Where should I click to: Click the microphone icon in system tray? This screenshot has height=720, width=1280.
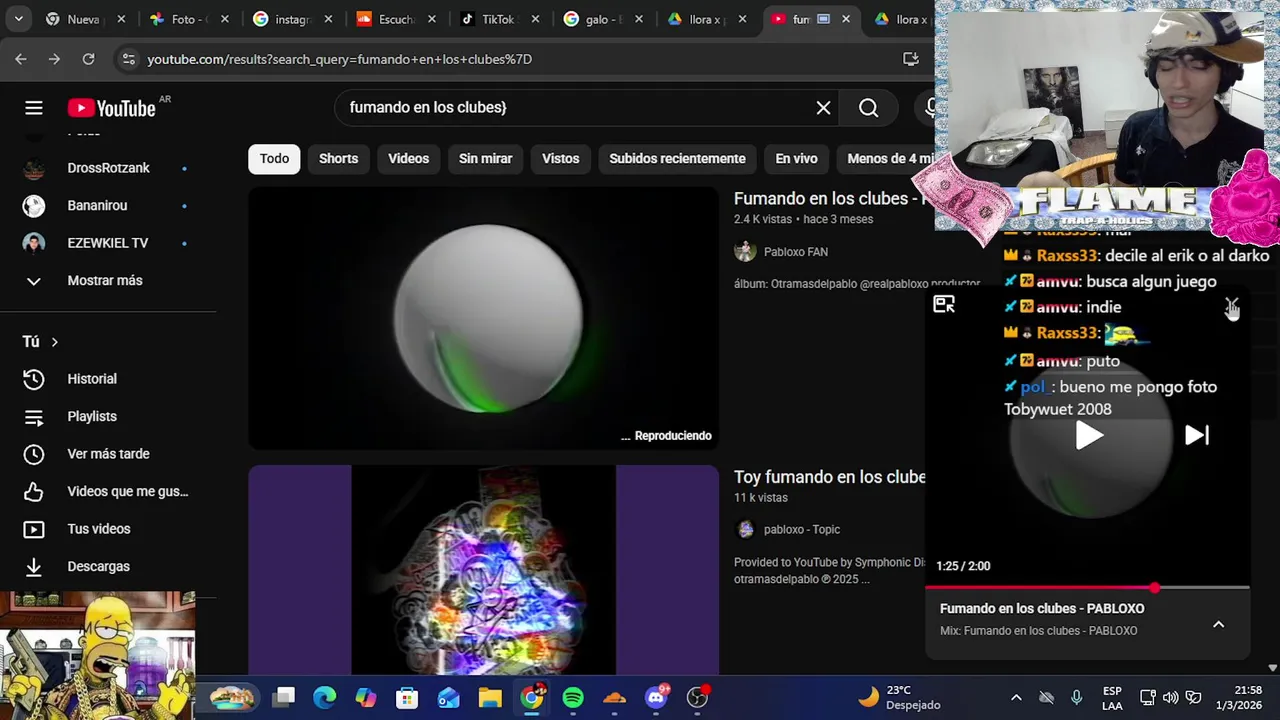(1076, 697)
